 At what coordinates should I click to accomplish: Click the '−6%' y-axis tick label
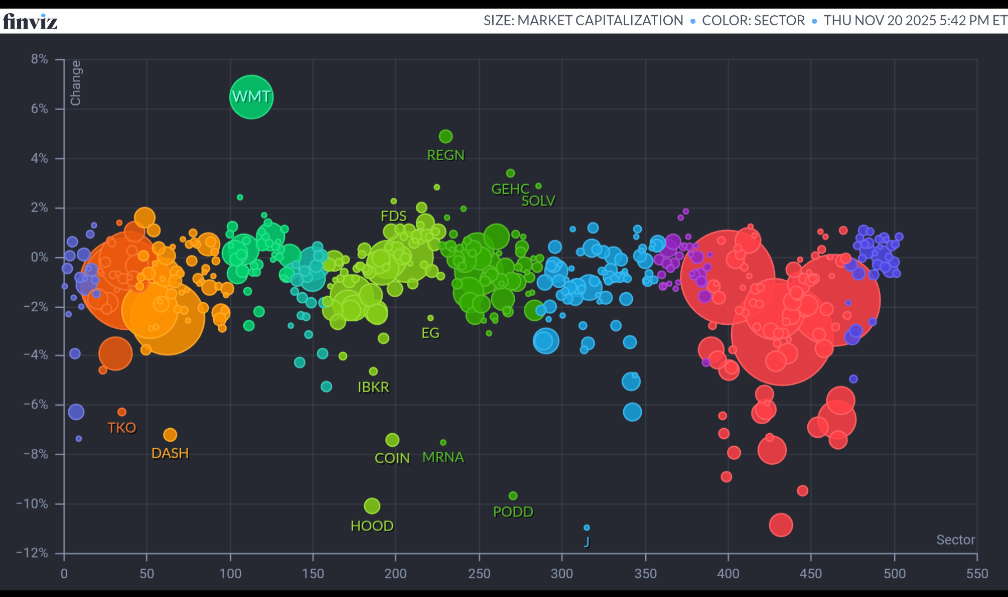[x=35, y=404]
